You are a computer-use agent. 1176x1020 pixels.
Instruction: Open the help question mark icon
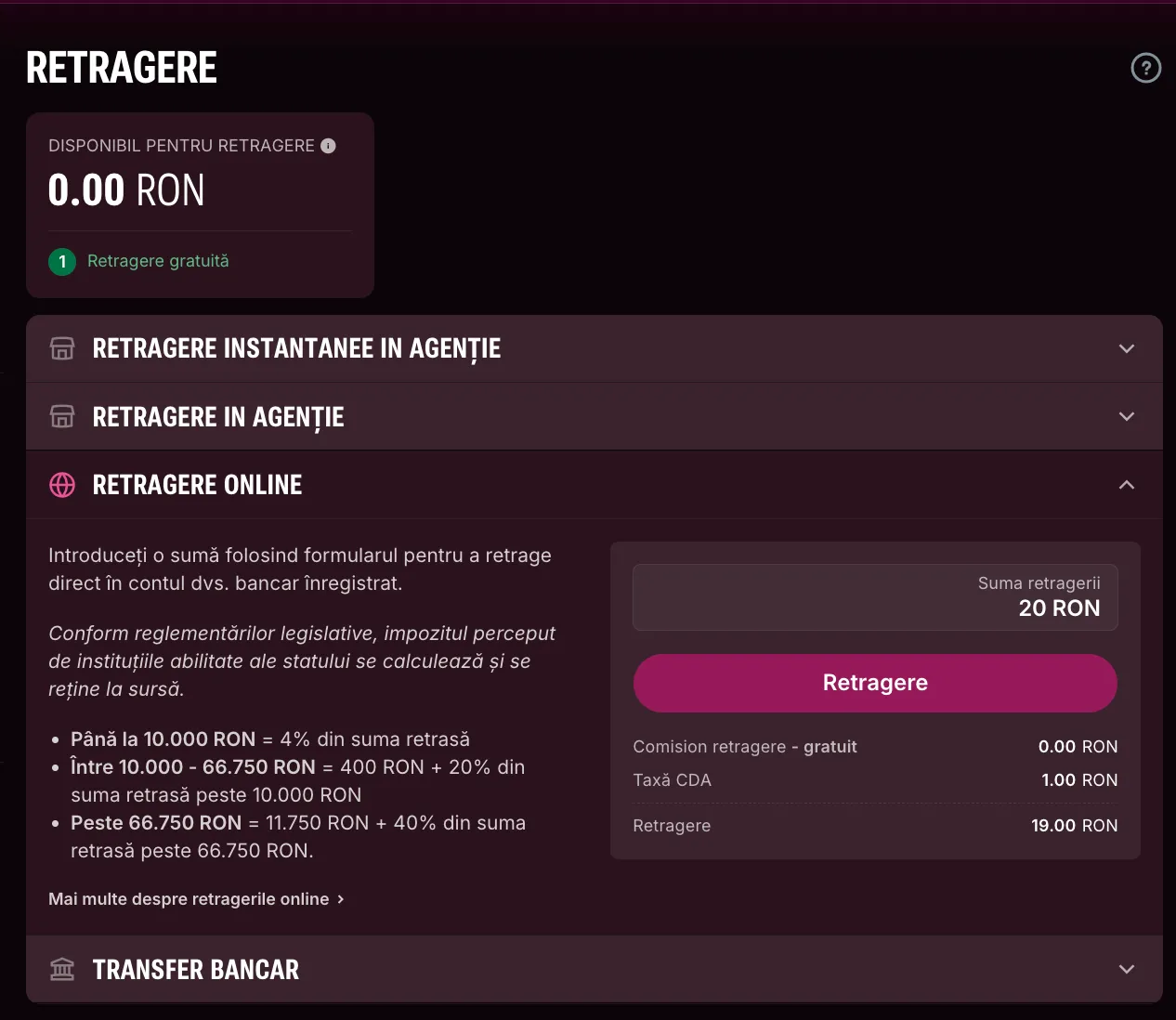click(1145, 68)
